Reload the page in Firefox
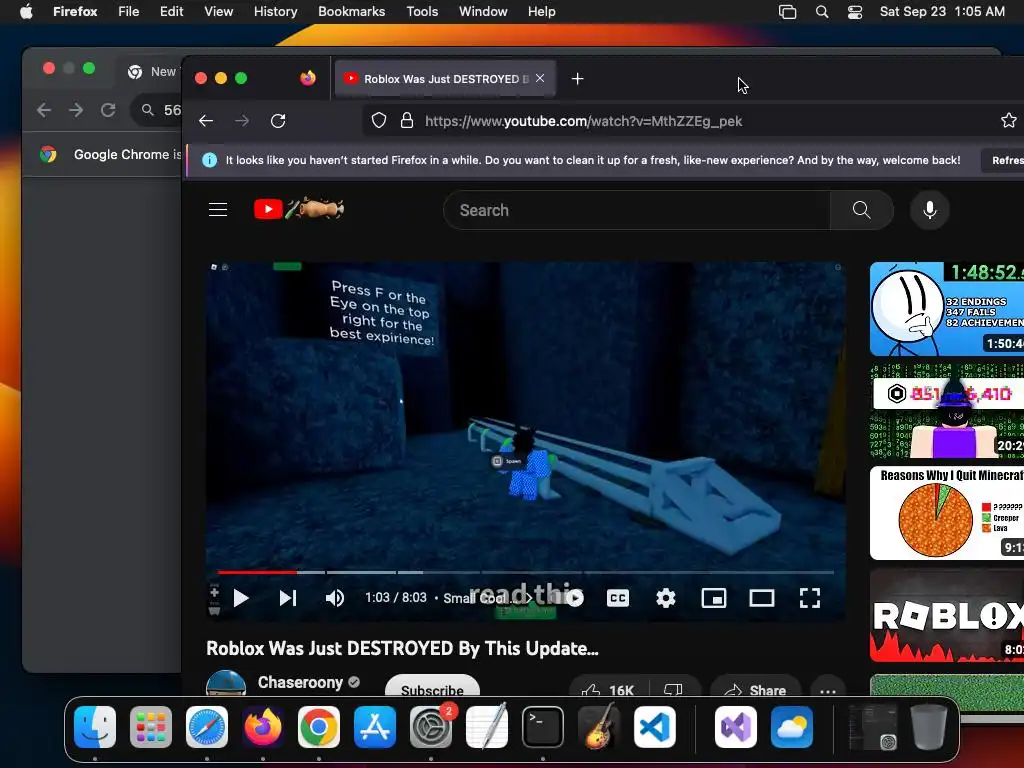Viewport: 1024px width, 768px height. pos(278,121)
